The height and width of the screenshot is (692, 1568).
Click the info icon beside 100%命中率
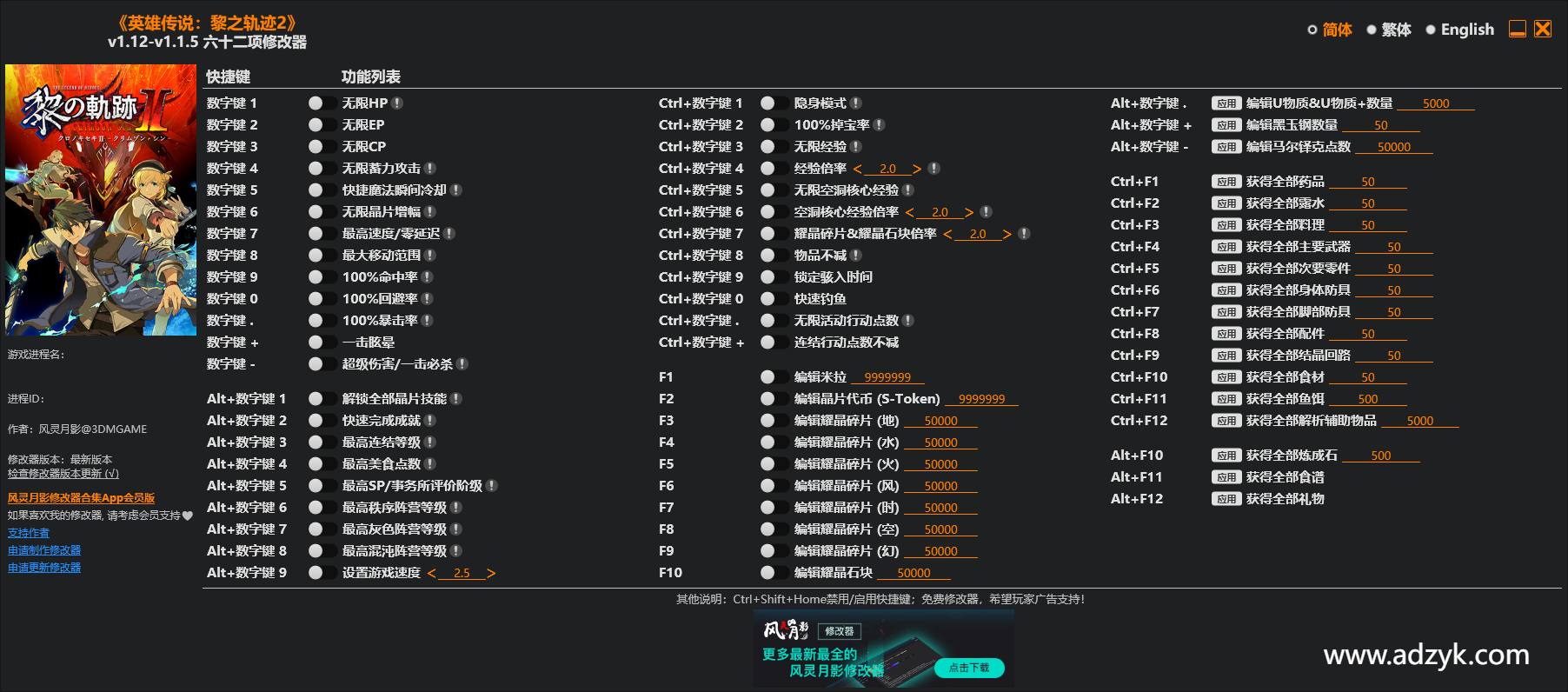click(x=428, y=276)
